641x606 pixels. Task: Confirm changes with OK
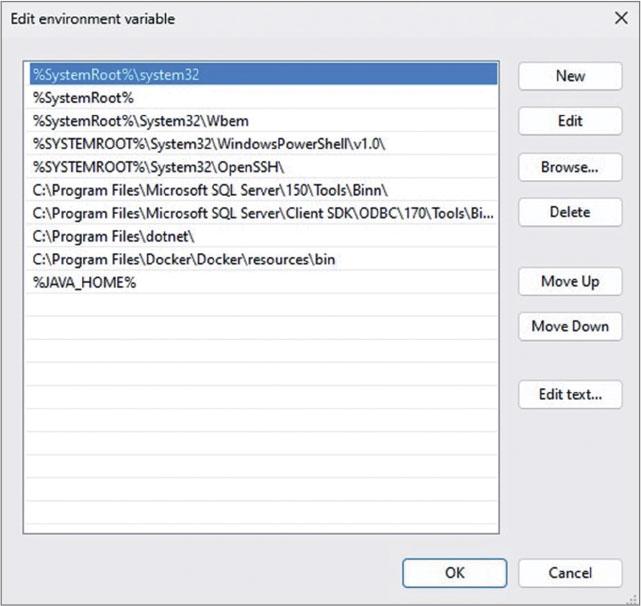tap(454, 573)
